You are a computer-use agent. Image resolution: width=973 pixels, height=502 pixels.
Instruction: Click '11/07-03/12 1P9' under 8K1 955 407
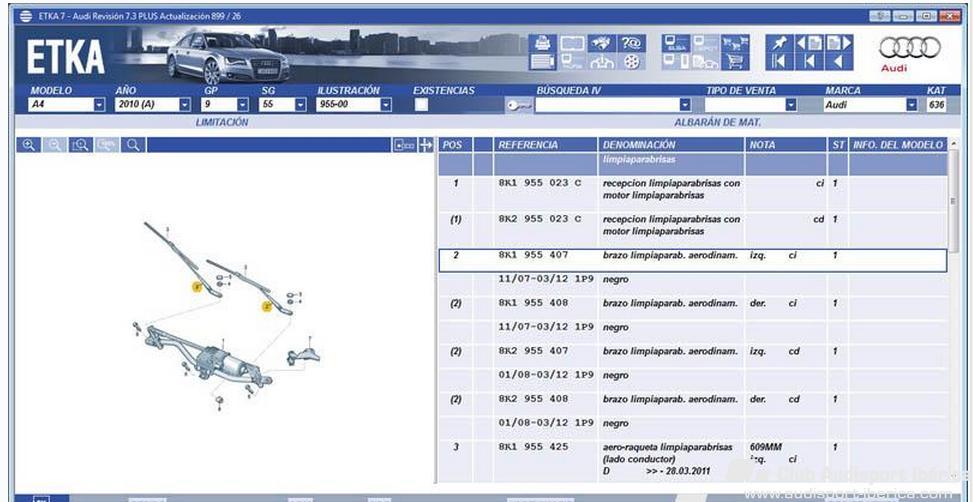pos(546,279)
